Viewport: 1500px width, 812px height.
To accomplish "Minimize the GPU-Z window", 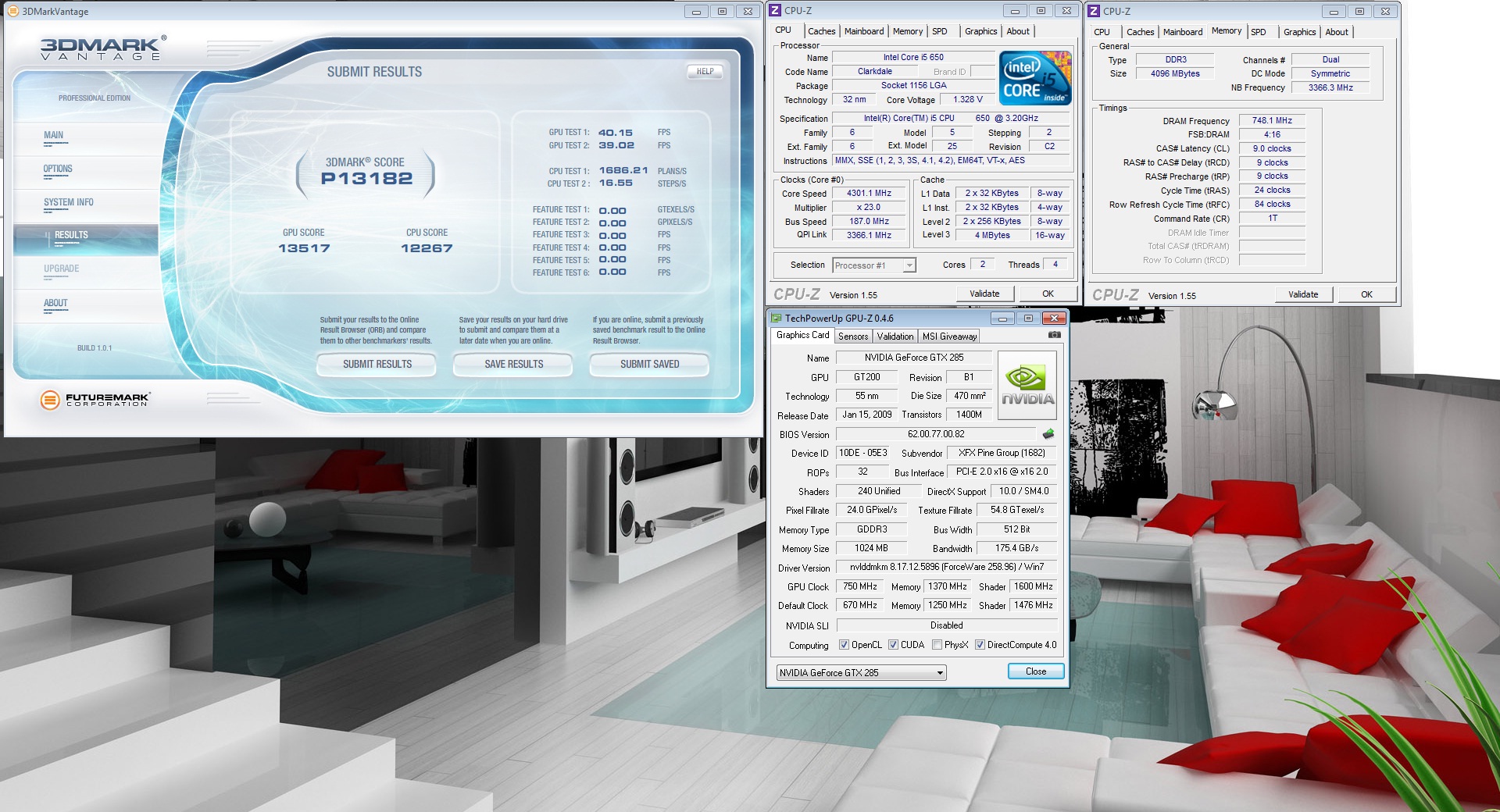I will tap(1002, 319).
